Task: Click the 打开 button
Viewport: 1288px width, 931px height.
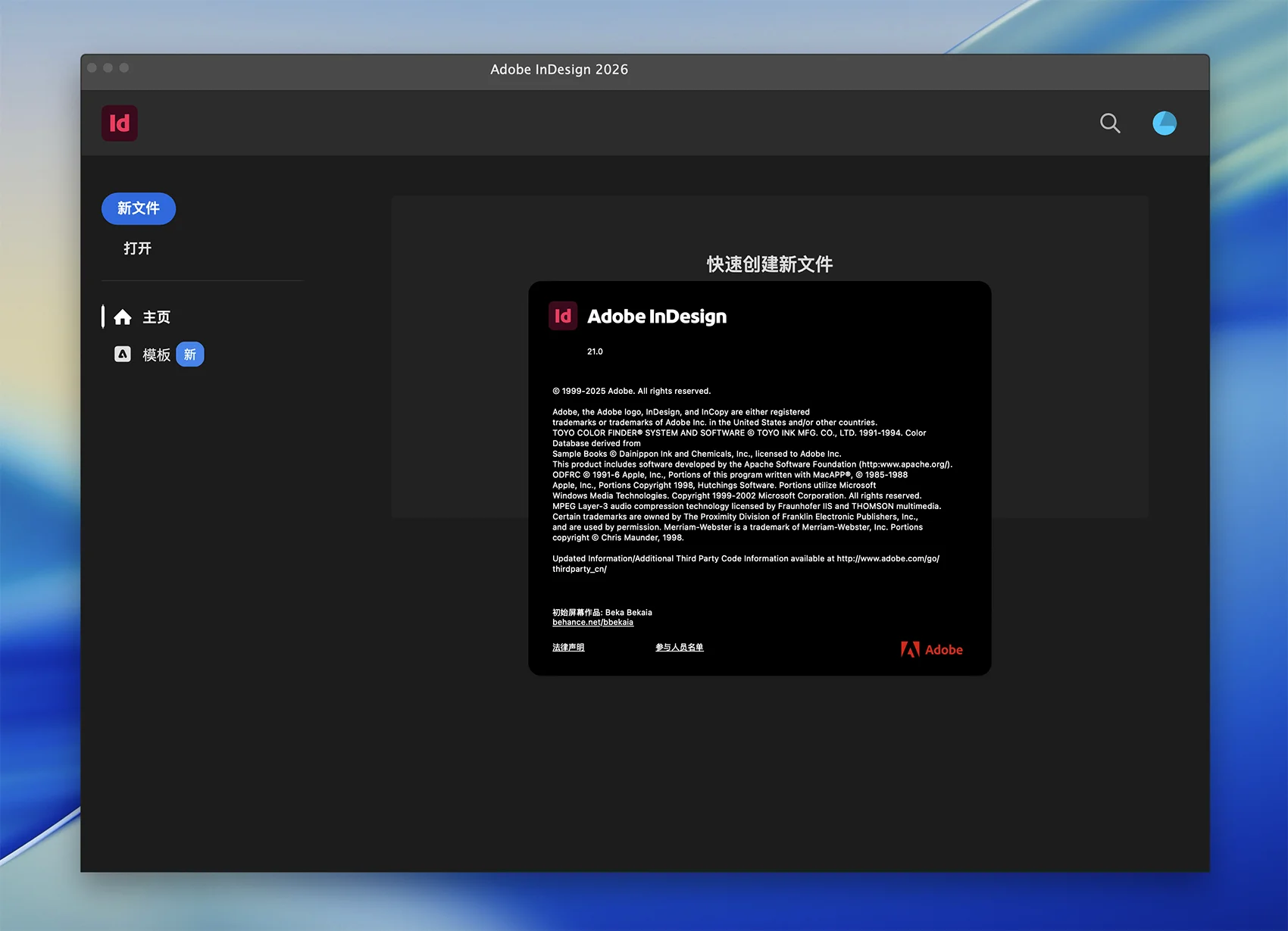Action: coord(138,248)
